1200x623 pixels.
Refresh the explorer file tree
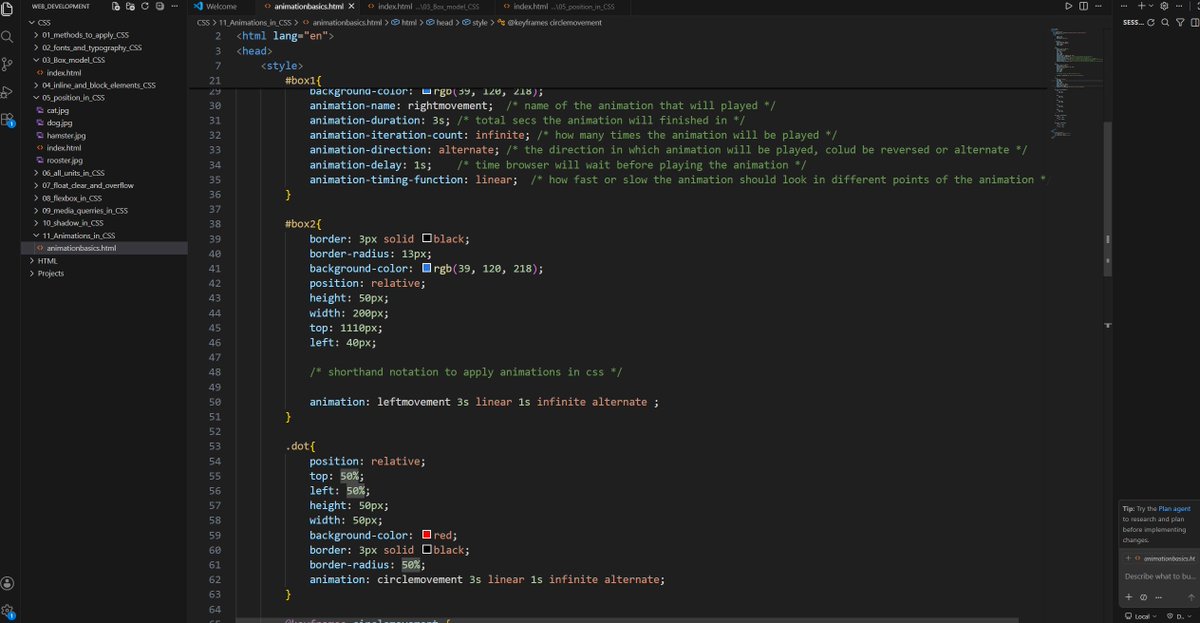(145, 6)
